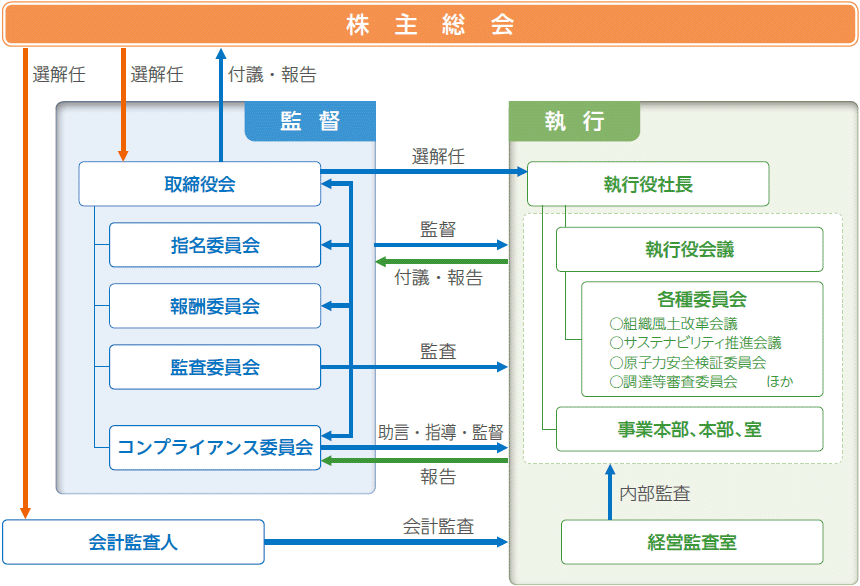Viewport: 860px width, 586px height.
Task: Select the 執行役社長 box
Action: tap(648, 184)
